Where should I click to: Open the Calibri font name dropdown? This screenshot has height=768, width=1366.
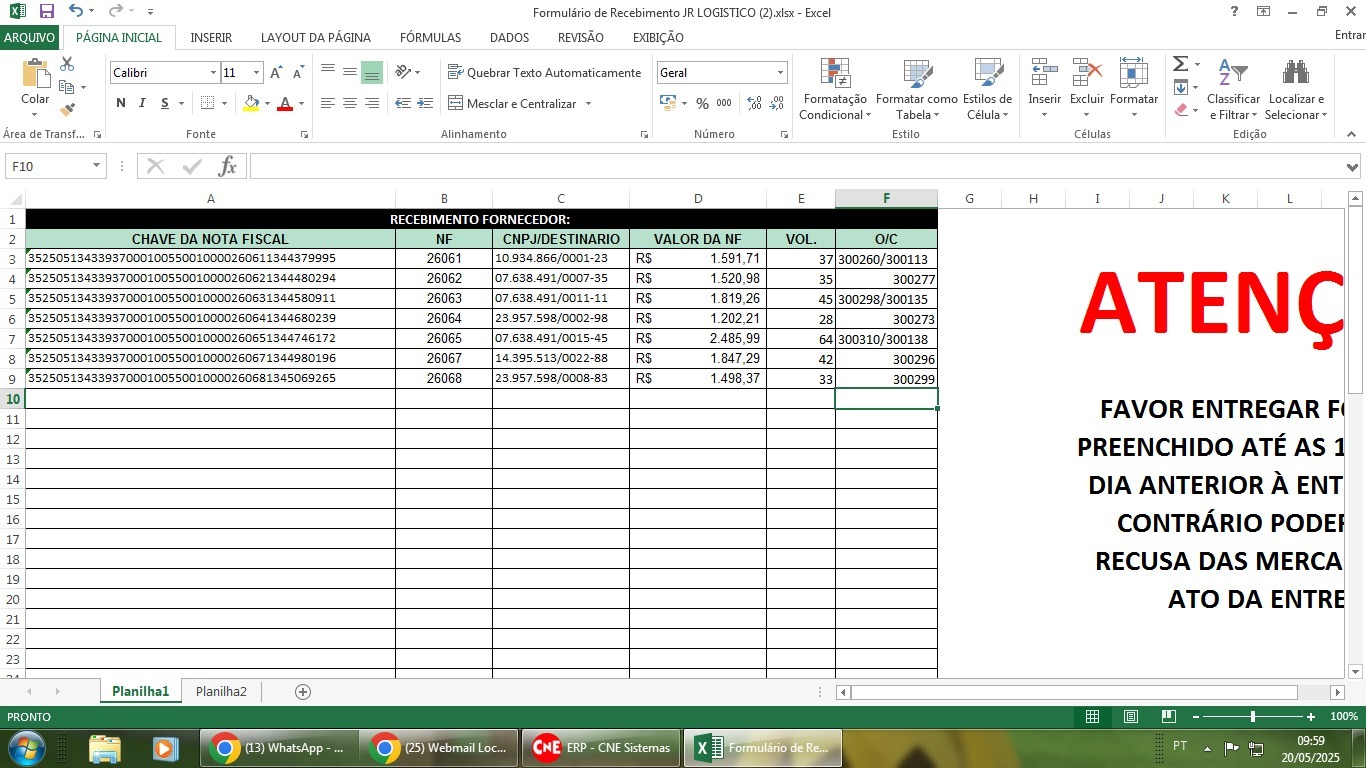coord(213,73)
